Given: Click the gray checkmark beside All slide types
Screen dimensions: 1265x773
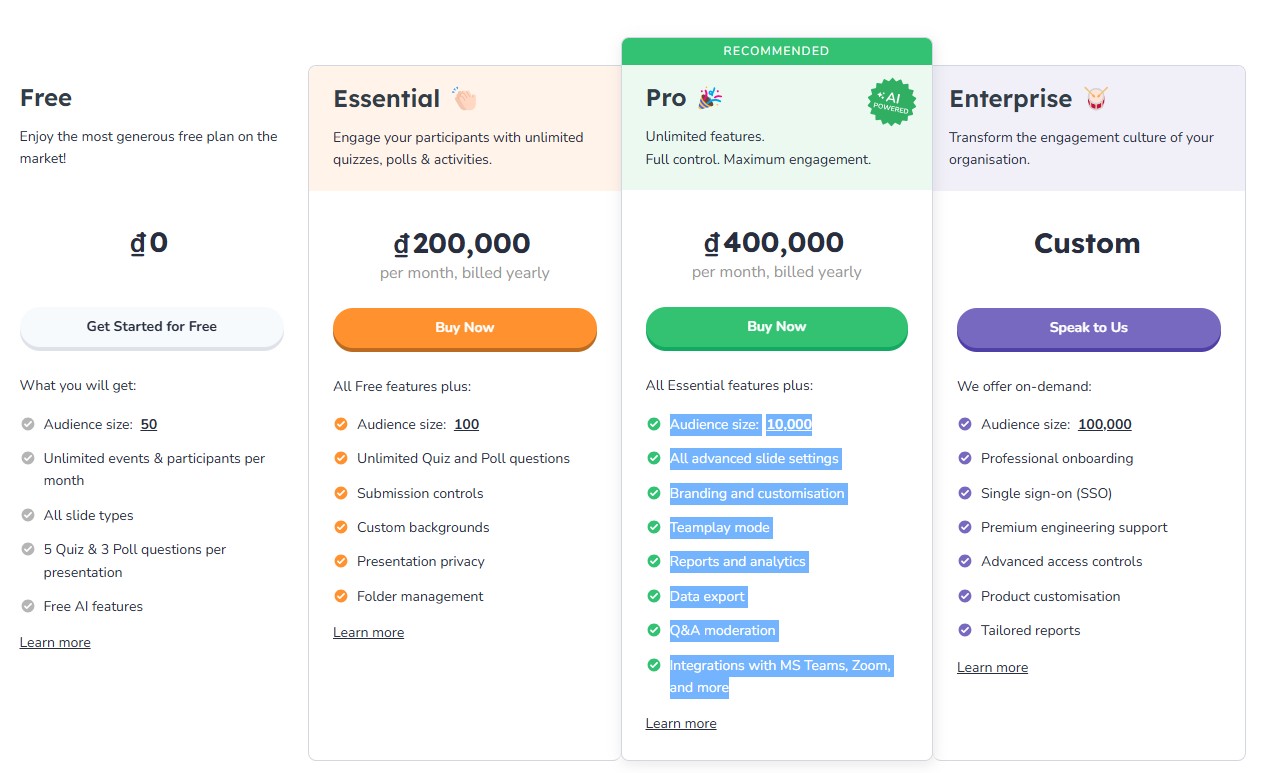Looking at the screenshot, I should point(28,515).
